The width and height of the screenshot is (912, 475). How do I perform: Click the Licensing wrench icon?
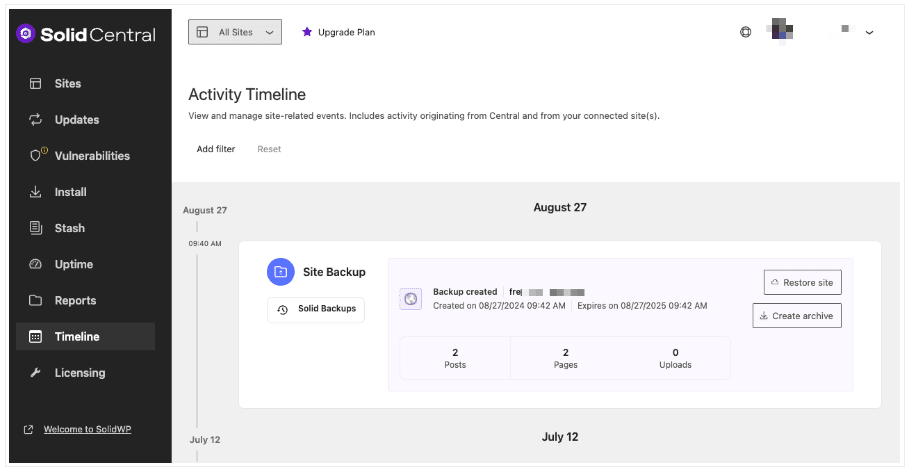[35, 373]
